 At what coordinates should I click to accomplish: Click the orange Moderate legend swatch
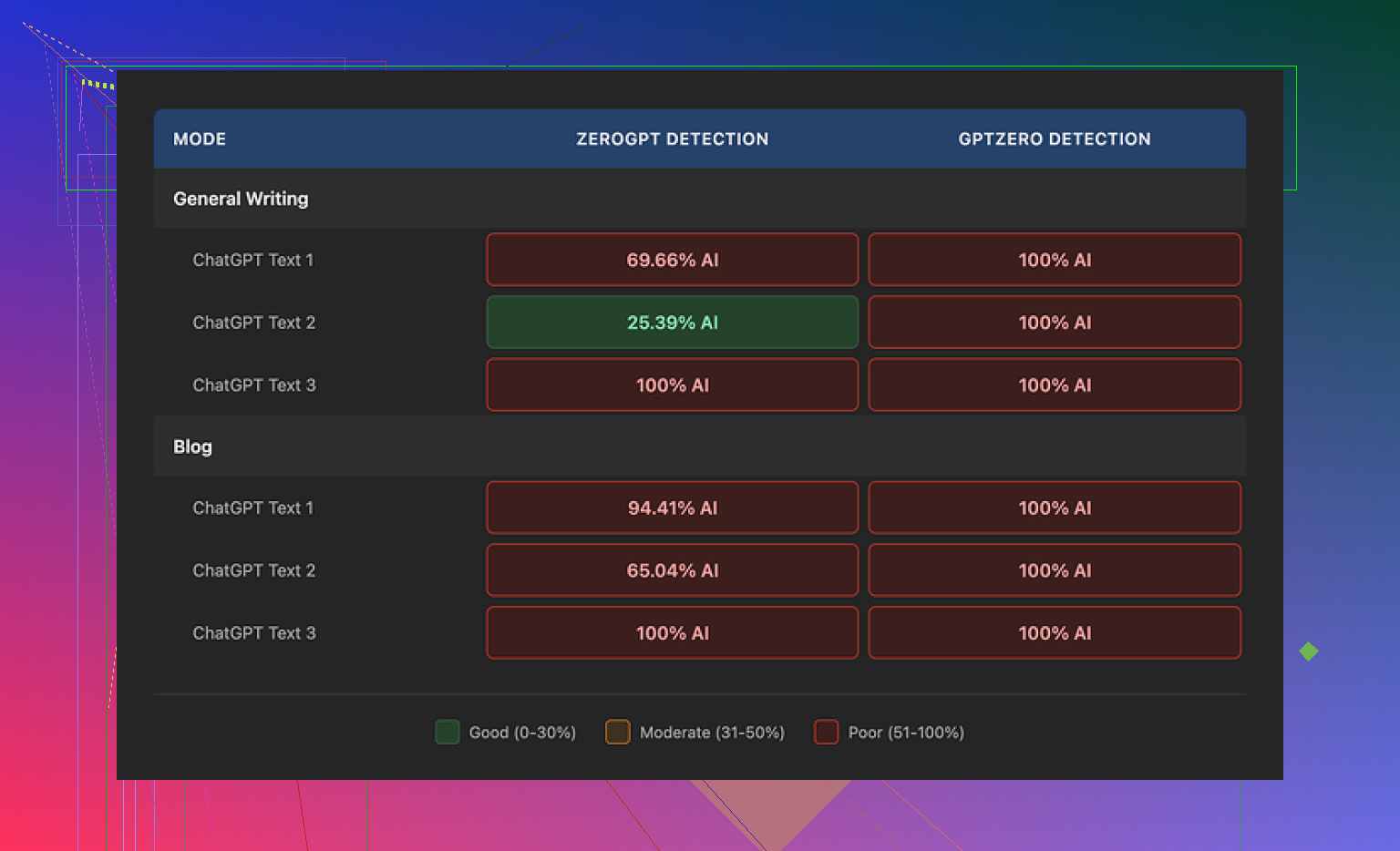(618, 733)
